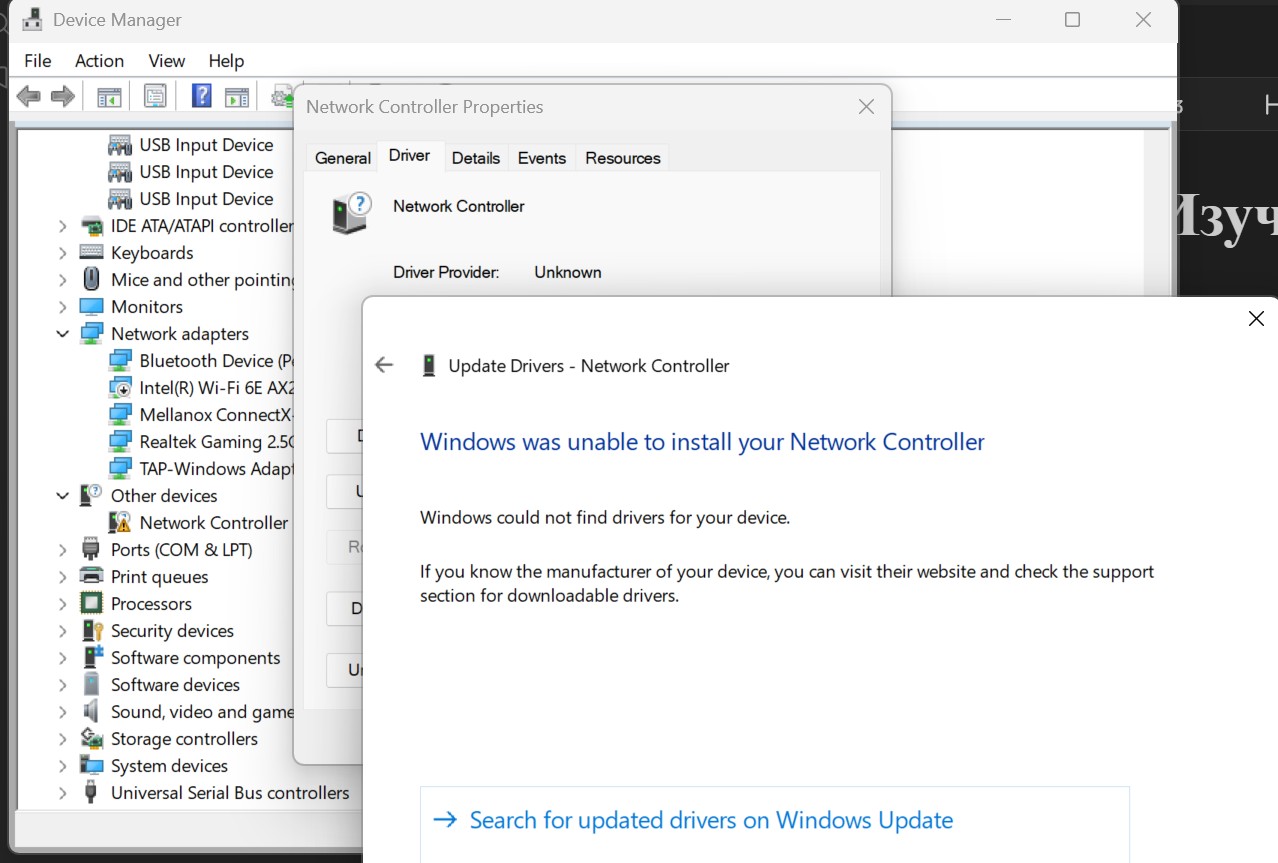
Task: Click the Storage controllers category icon
Action: point(92,739)
